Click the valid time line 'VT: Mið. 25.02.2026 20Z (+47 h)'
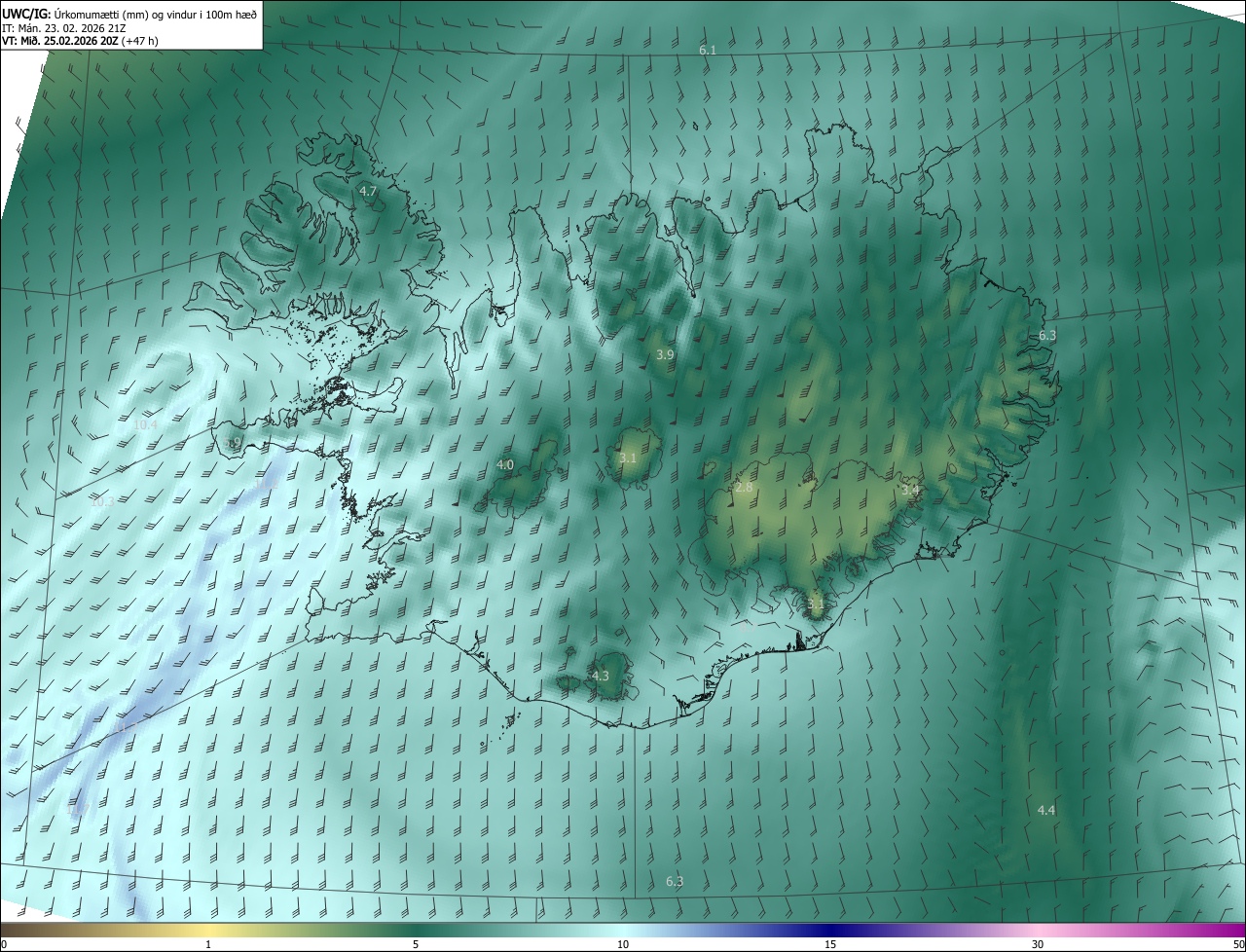 click(80, 41)
